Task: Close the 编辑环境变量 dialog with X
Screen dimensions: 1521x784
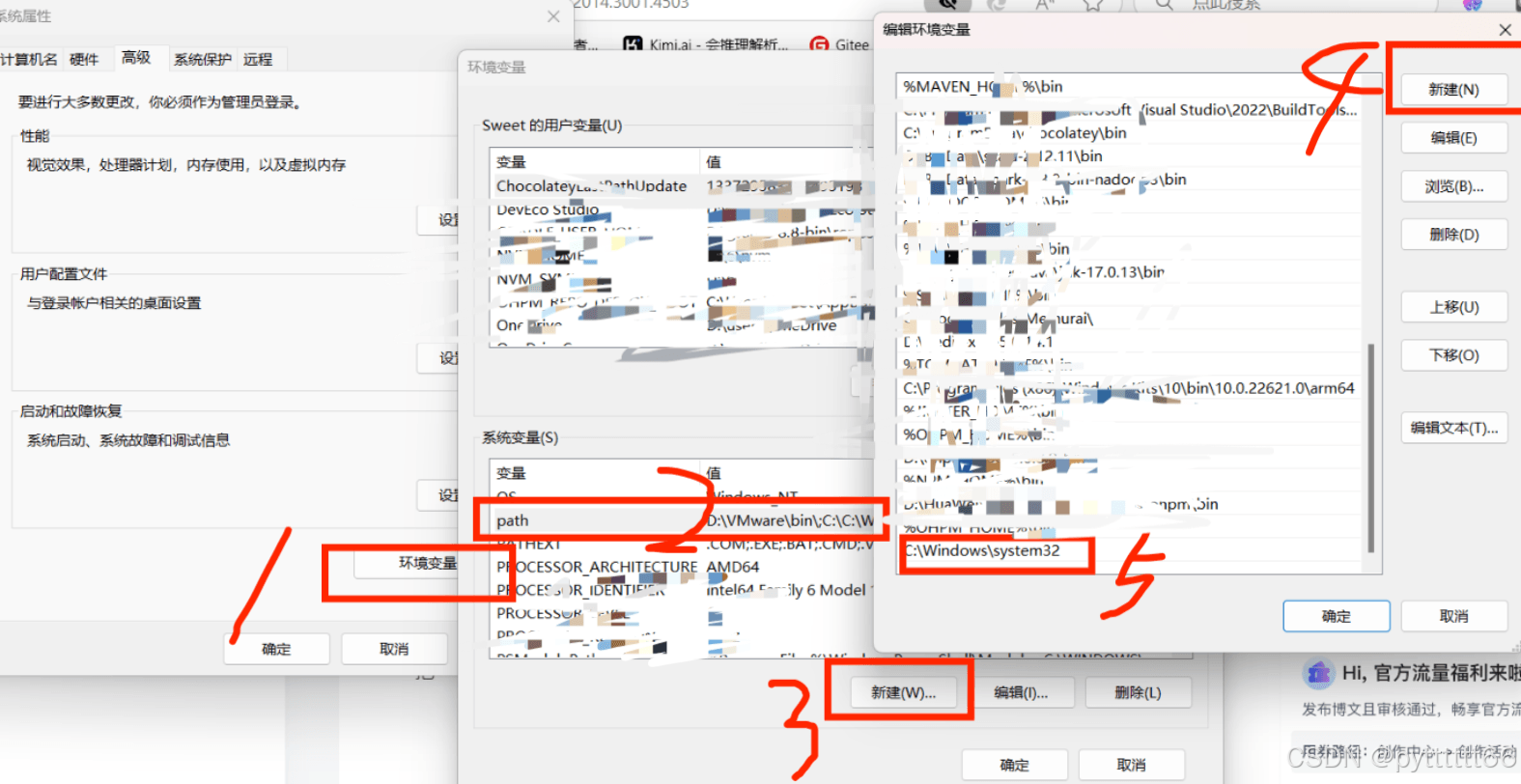Action: [1505, 30]
